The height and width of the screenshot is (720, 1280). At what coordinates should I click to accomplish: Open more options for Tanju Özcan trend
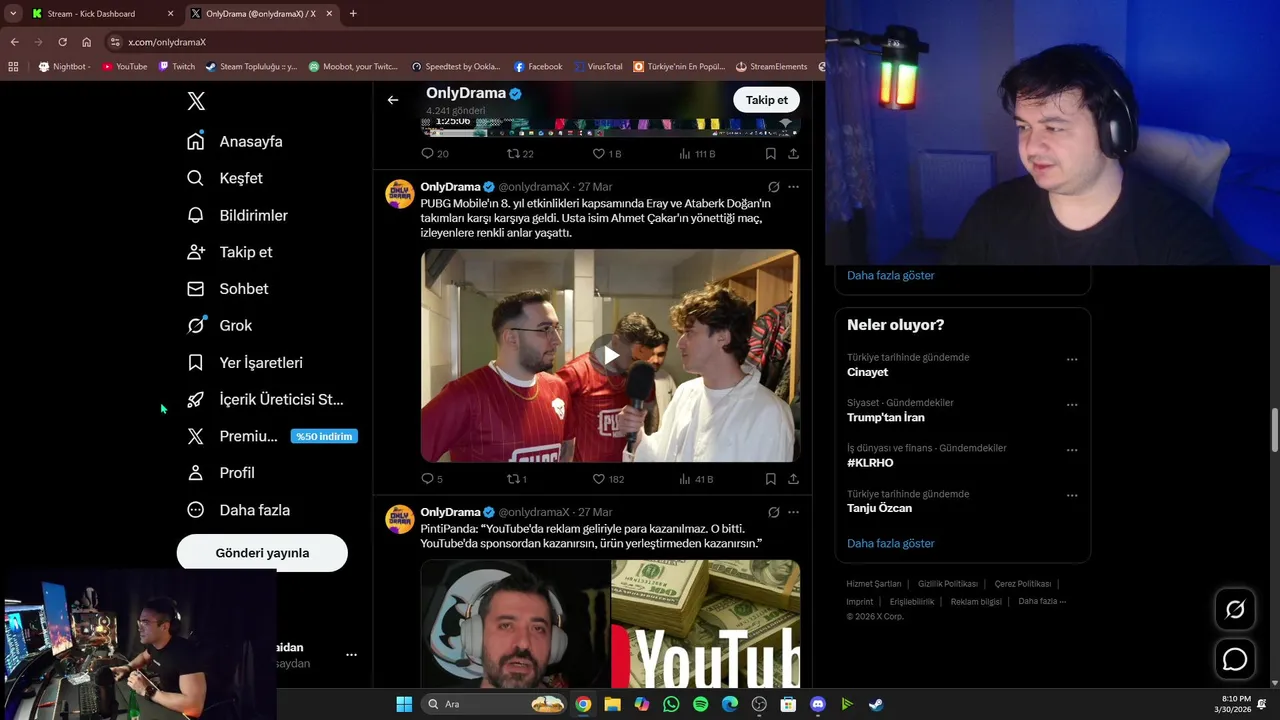tap(1072, 496)
